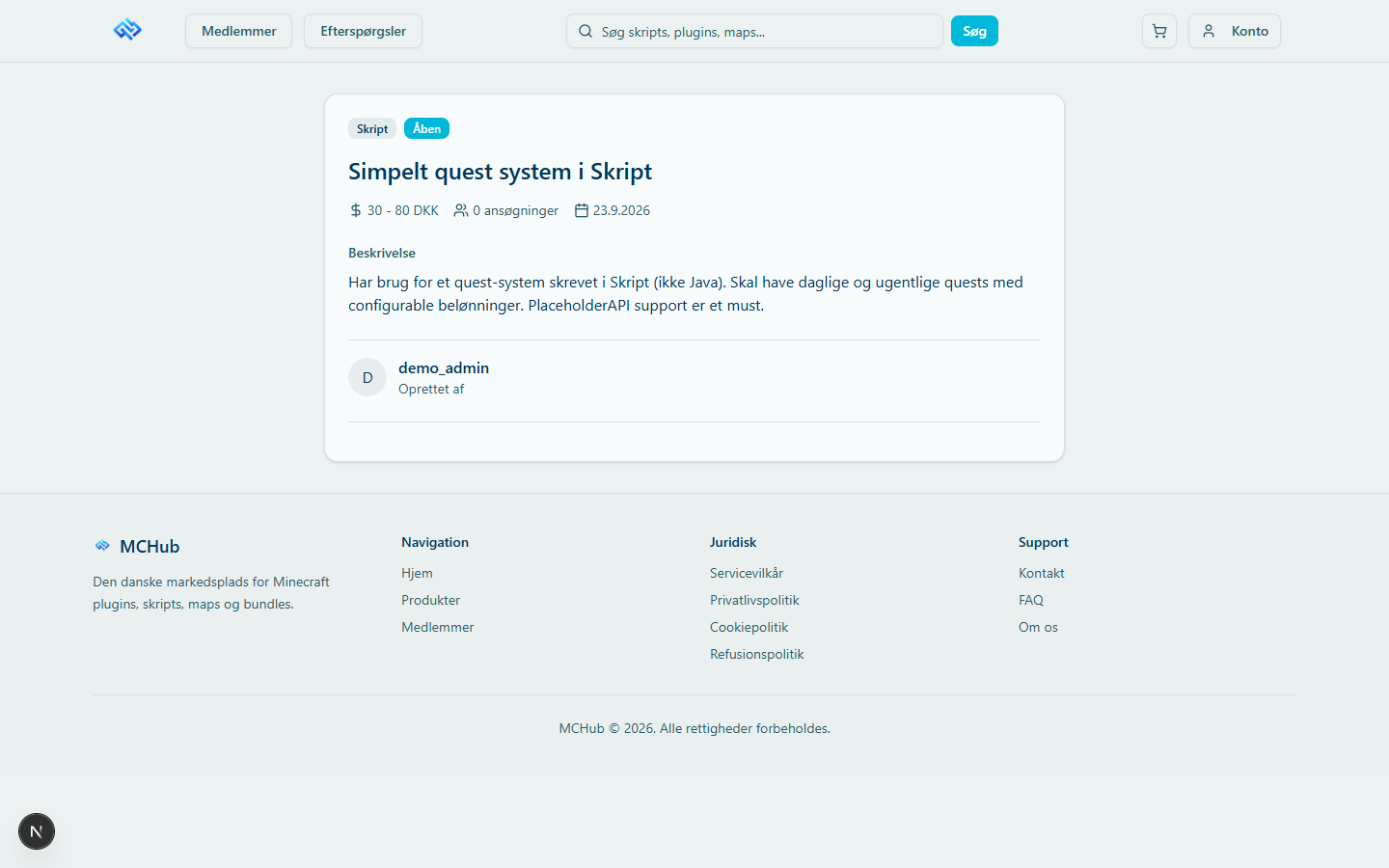Open Servicevilkår legal page
This screenshot has width=1389, height=868.
tap(747, 573)
